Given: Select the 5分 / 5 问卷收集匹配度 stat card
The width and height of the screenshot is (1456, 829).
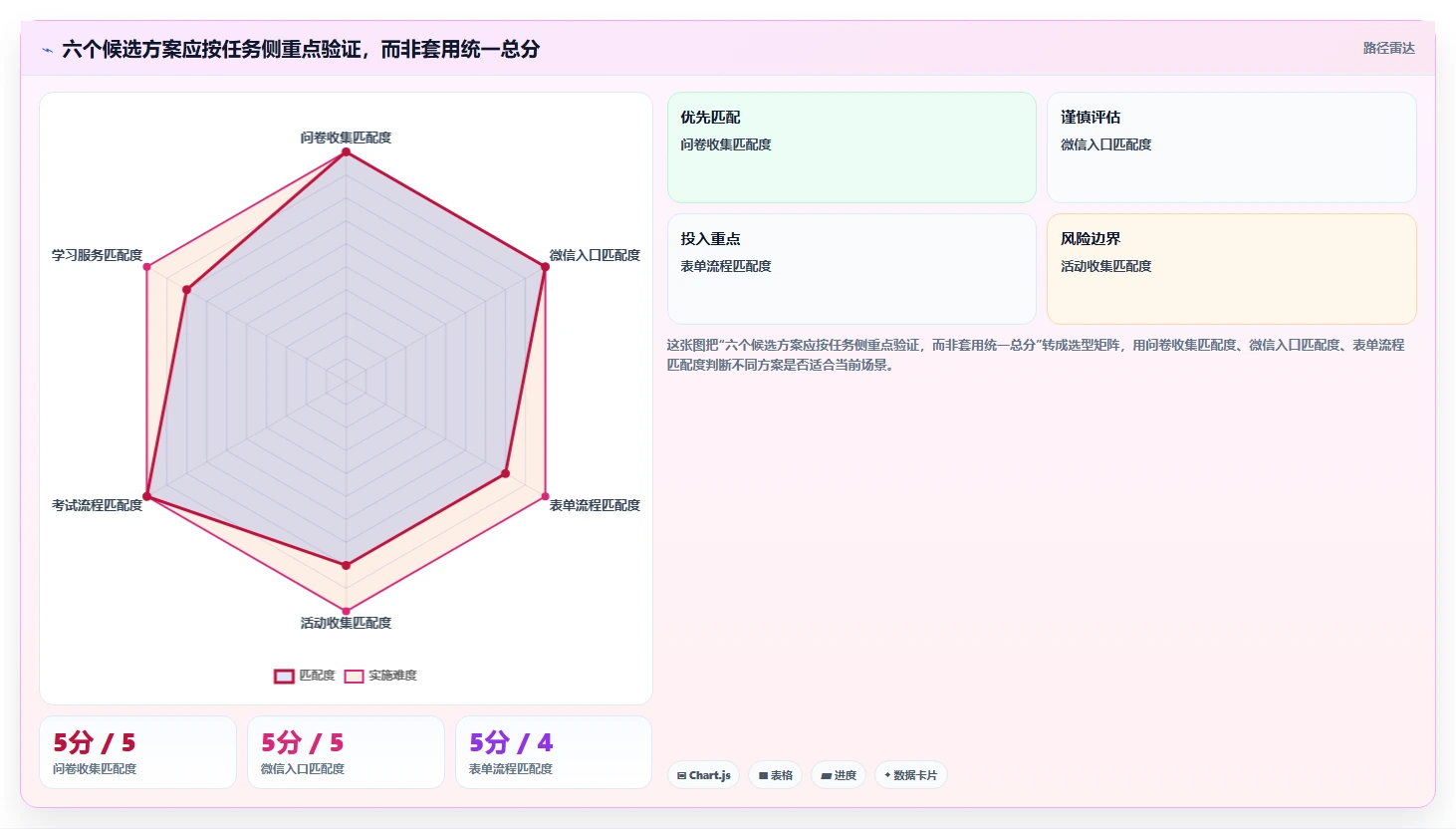Looking at the screenshot, I should click(x=137, y=752).
